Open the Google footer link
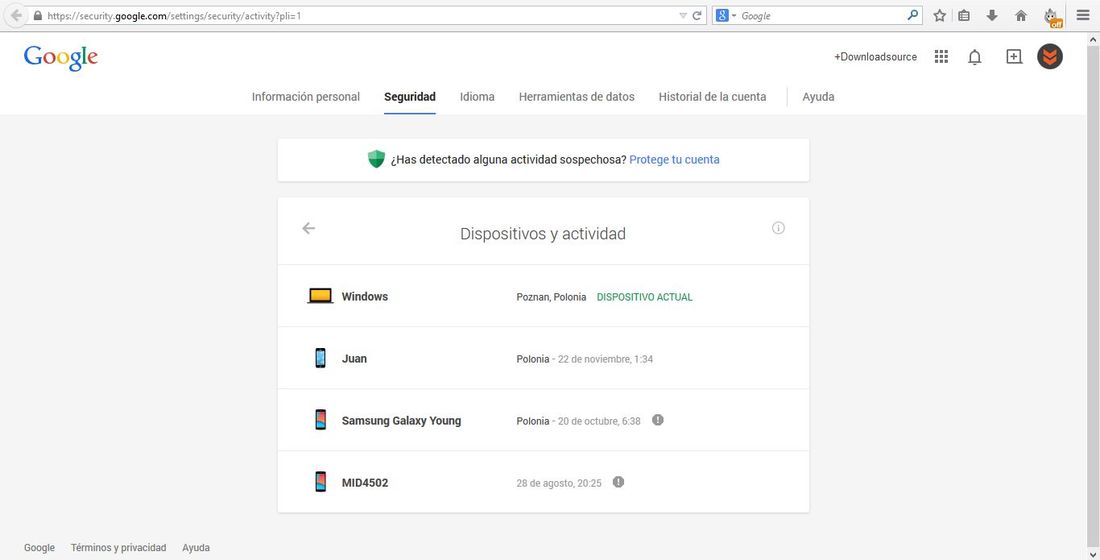 (39, 547)
